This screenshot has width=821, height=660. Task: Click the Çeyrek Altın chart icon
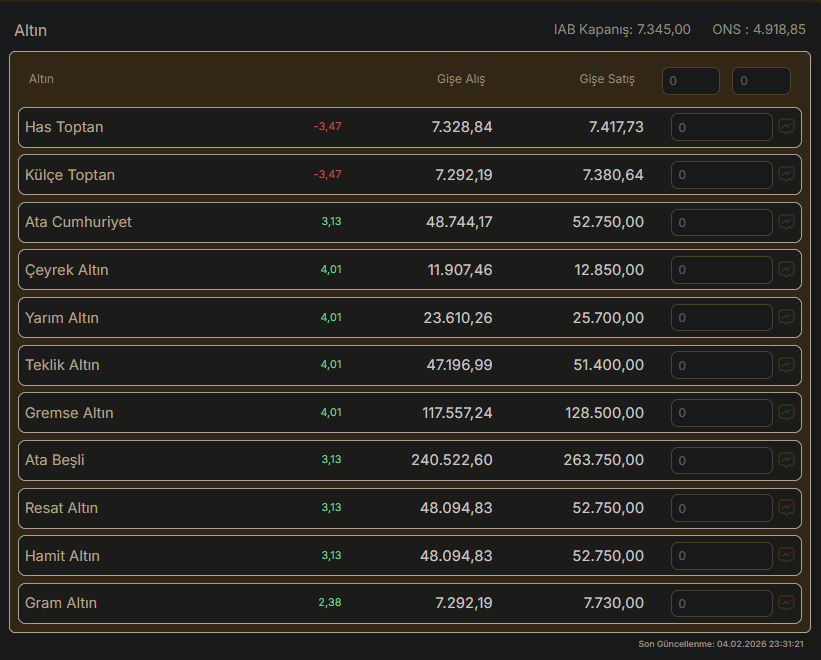(787, 270)
